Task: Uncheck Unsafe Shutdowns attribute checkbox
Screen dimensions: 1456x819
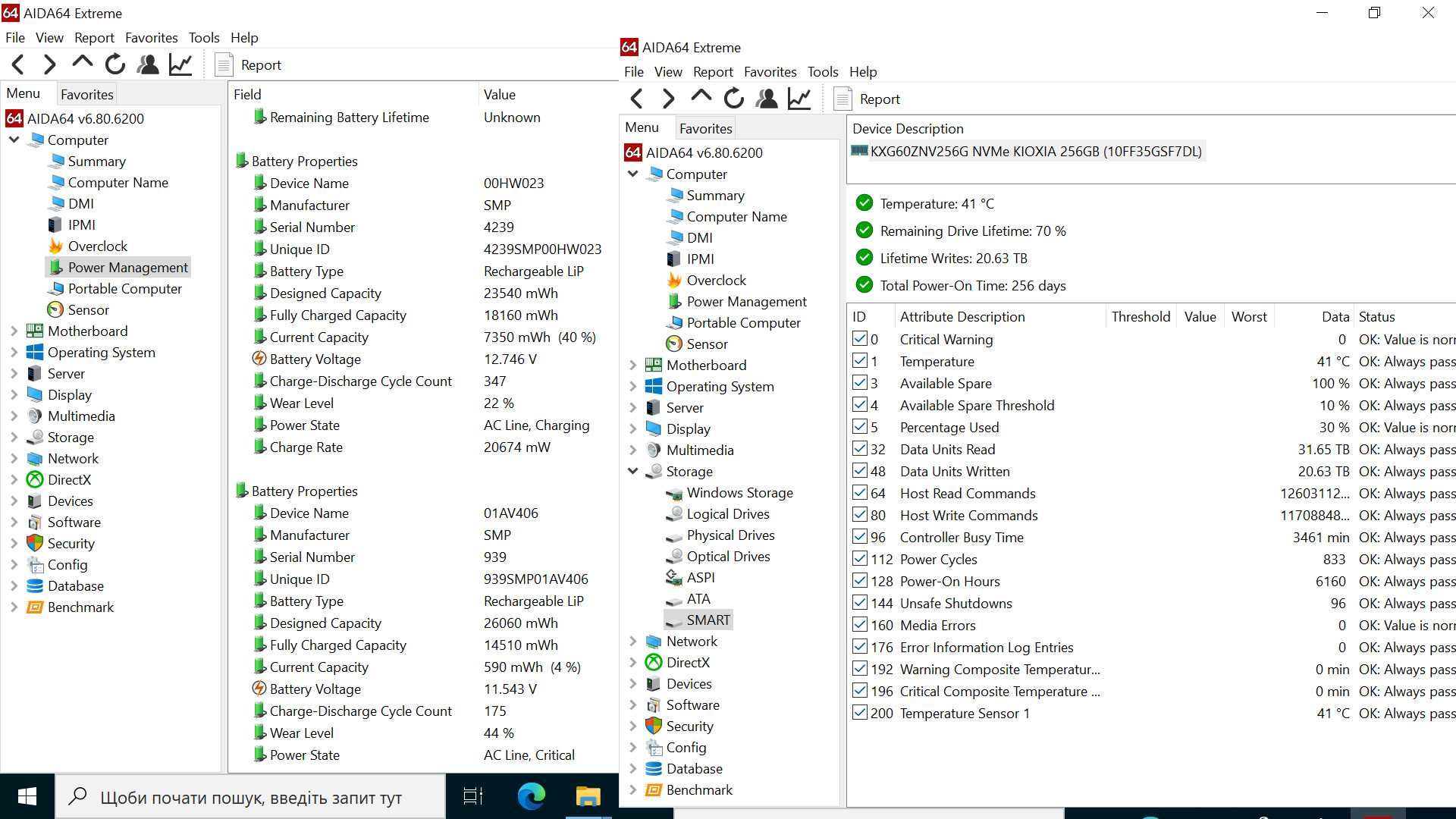Action: (860, 603)
